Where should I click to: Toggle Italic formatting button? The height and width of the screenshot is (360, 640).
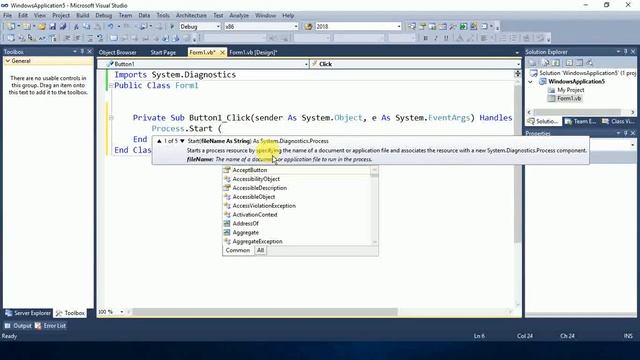tap(436, 38)
